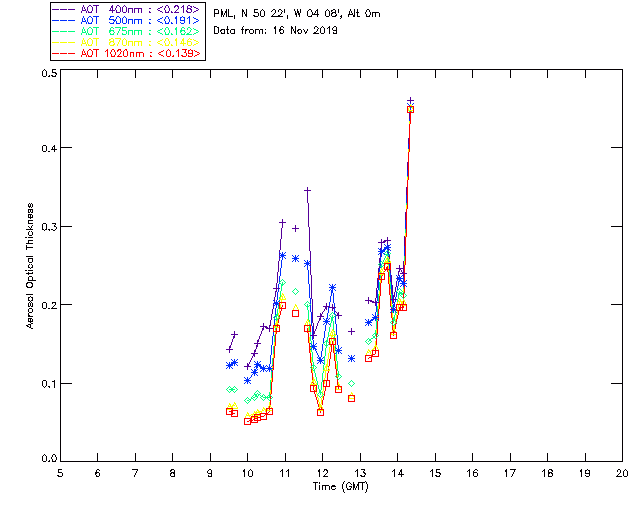Click the highest purple plus marker near 0.46

pyautogui.click(x=411, y=100)
